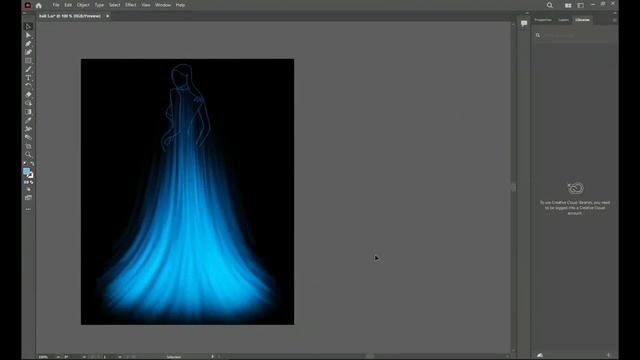Open the Arrange Documents icon
The width and height of the screenshot is (640, 360).
point(568,5)
